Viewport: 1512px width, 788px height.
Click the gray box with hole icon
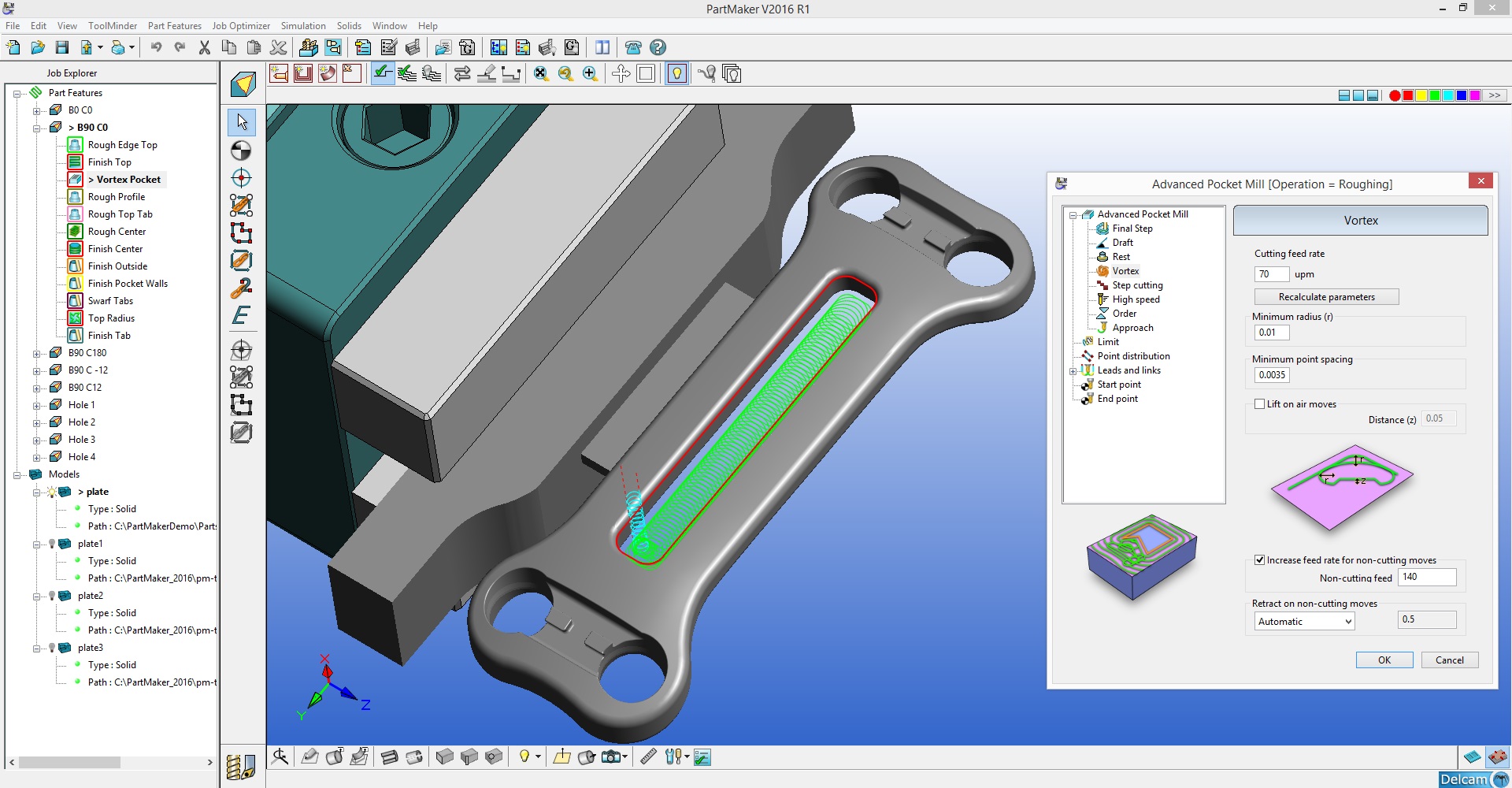pyautogui.click(x=494, y=757)
